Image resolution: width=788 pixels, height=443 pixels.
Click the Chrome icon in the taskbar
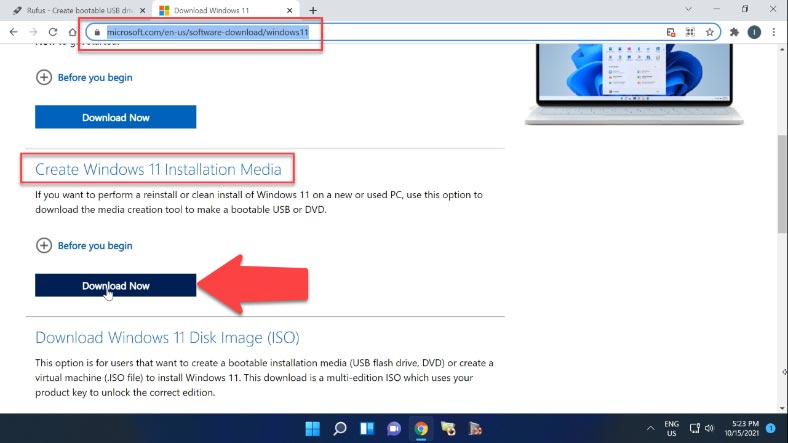coord(421,429)
